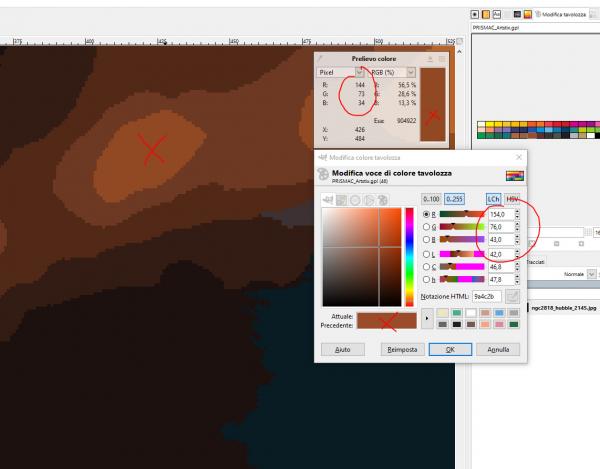Open the gradients dock tab icon
600x469 pixels.
pos(528,15)
